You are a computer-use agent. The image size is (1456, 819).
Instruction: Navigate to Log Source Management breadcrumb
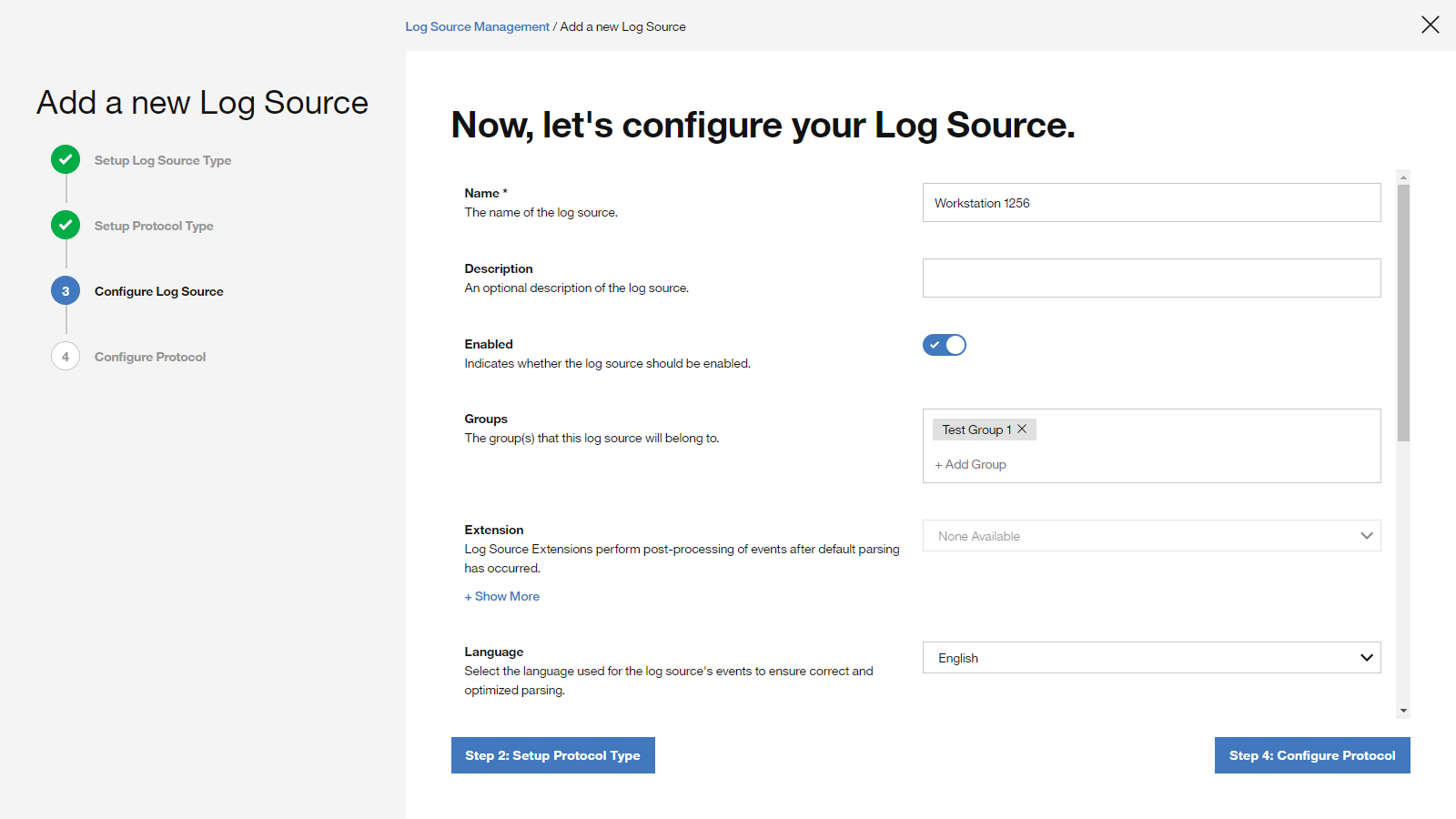(x=477, y=26)
